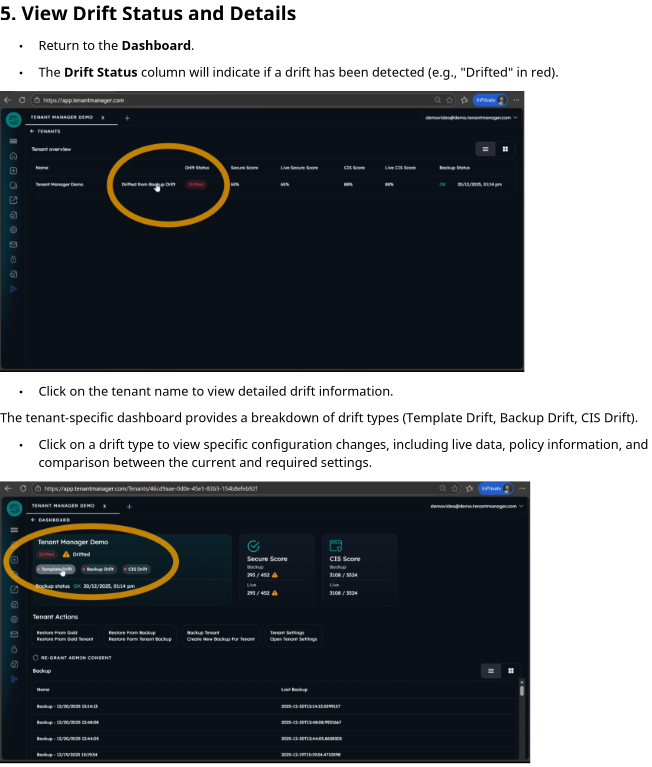Select the Template Drift chip
Viewport: 652px width, 767px height.
(x=57, y=569)
